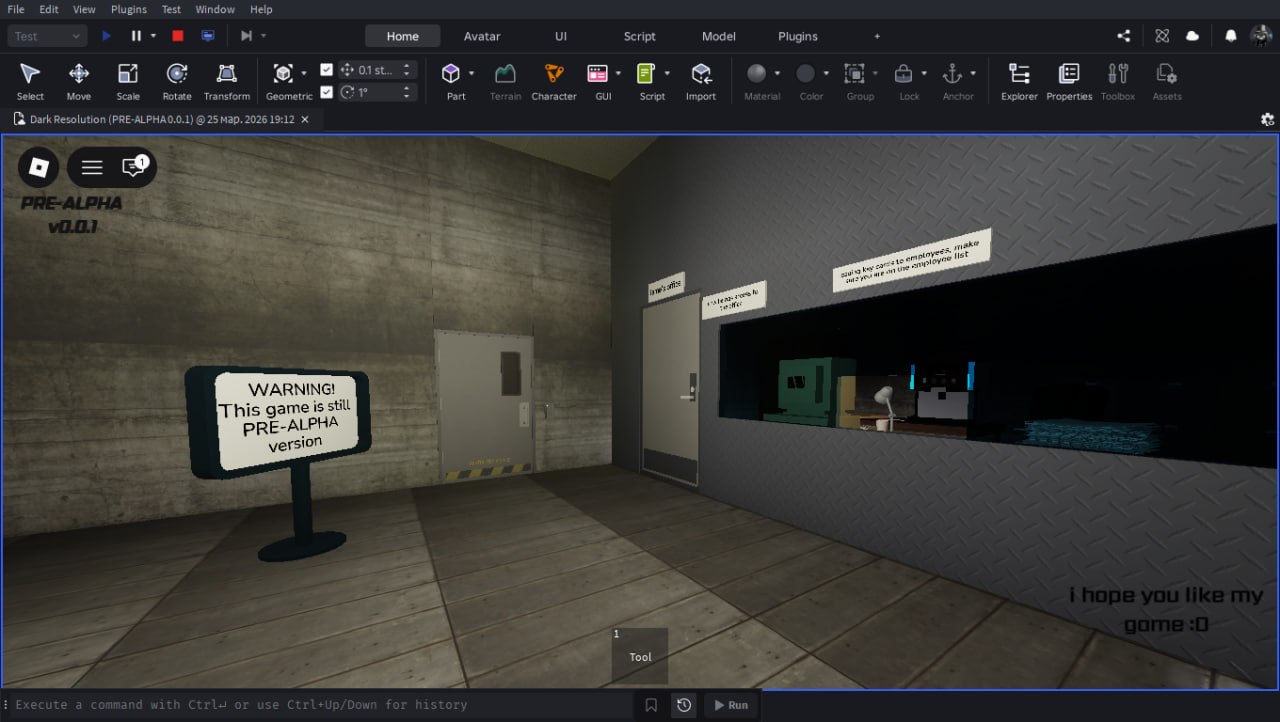Open viewport settings gear icon
The height and width of the screenshot is (722, 1280).
tap(1267, 119)
